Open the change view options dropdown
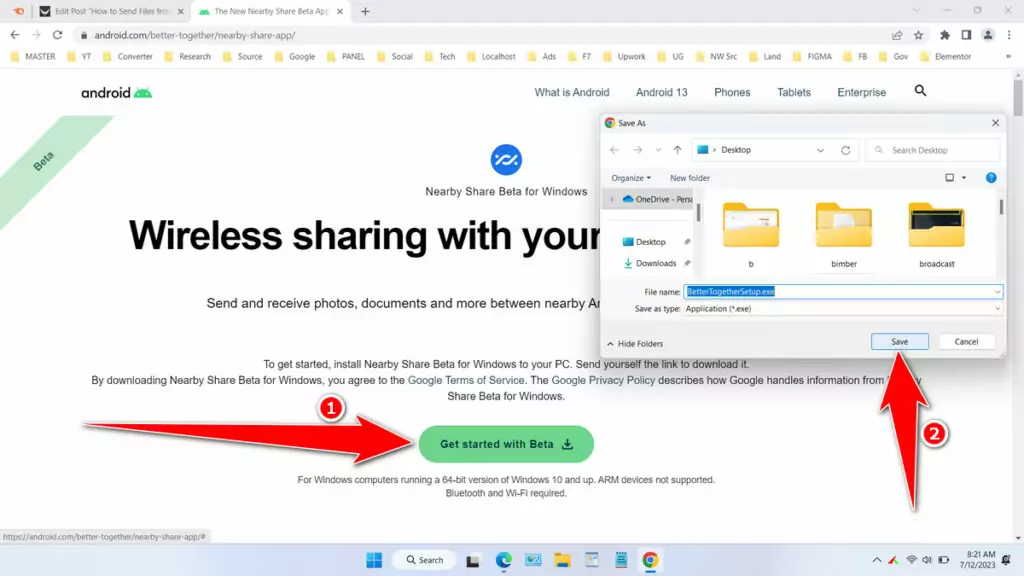The image size is (1024, 576). point(964,178)
